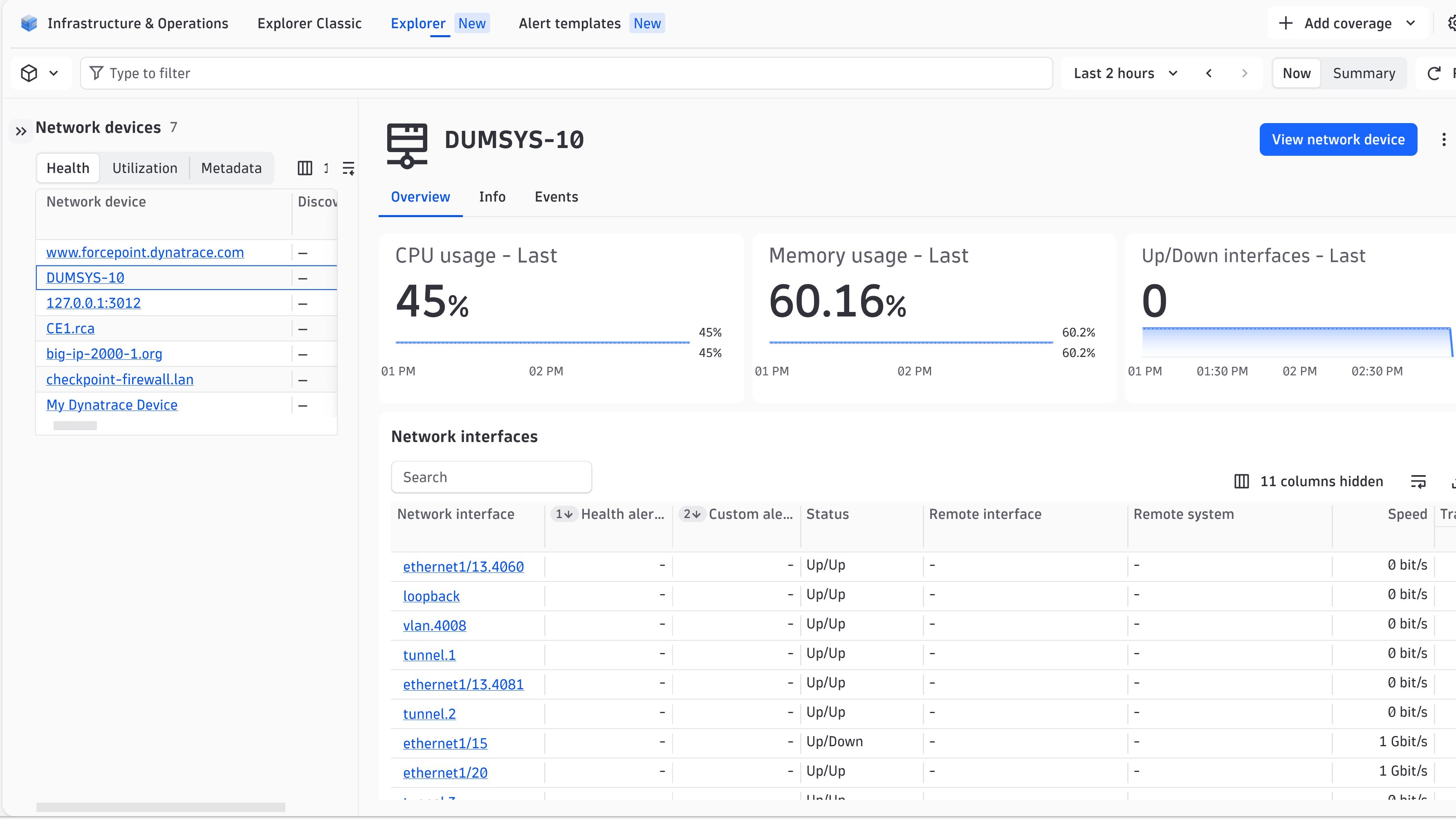Open ethernet1/13.4081 interface

(x=463, y=684)
